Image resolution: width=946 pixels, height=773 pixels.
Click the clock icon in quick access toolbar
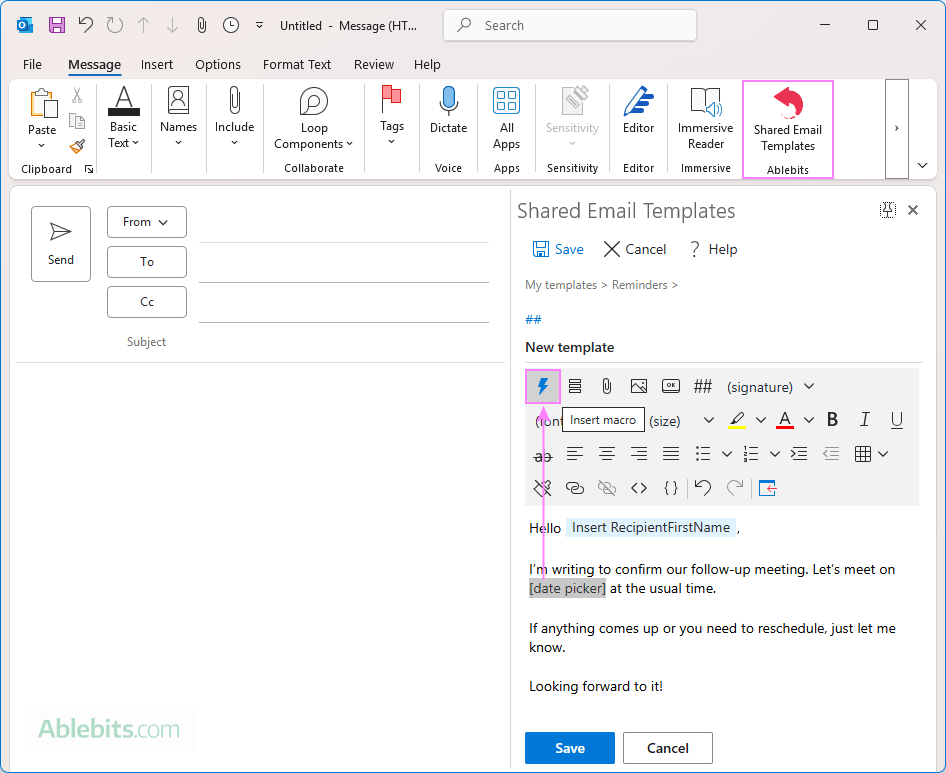pyautogui.click(x=230, y=25)
